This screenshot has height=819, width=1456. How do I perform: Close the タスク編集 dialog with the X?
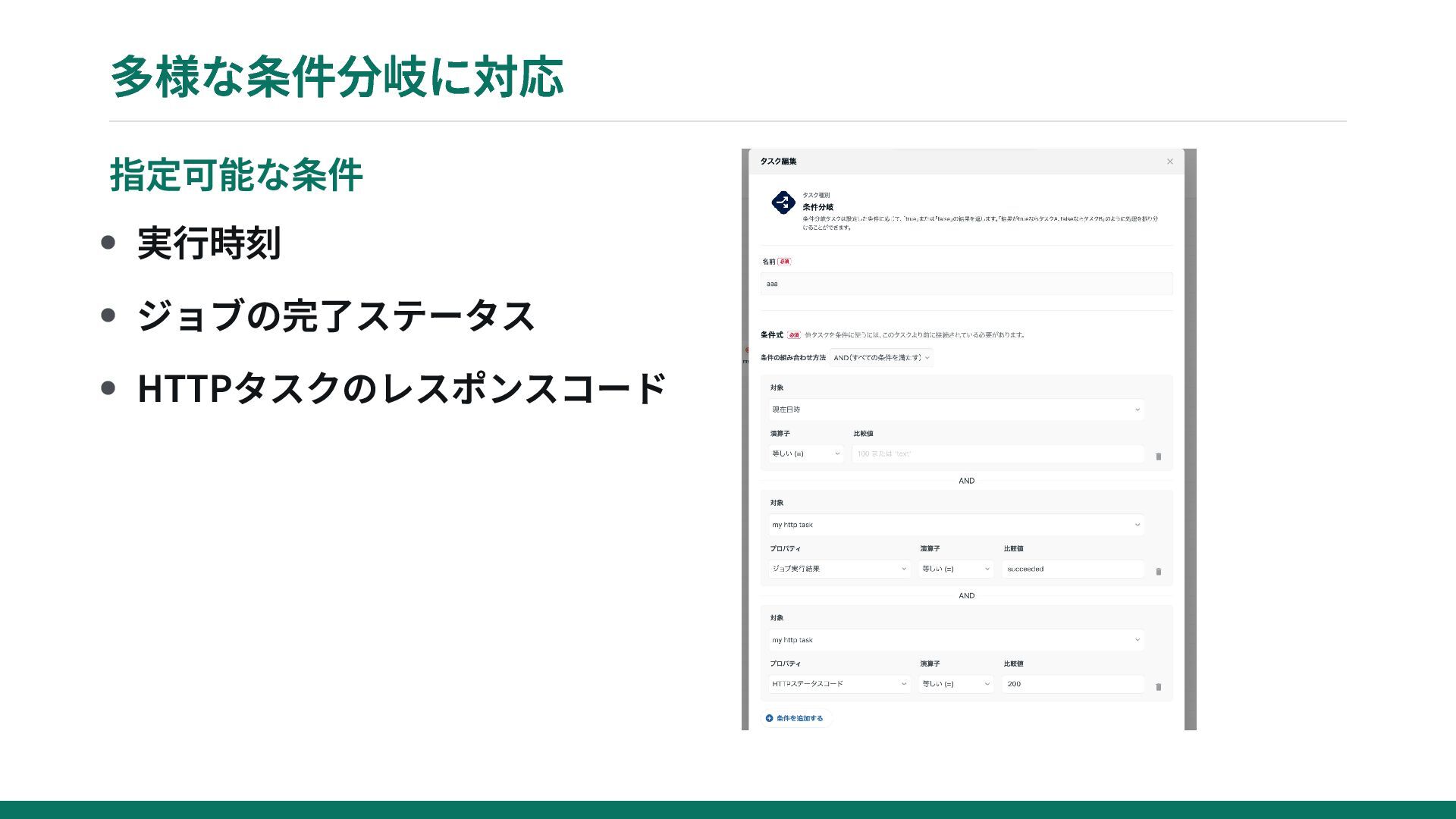click(1169, 162)
